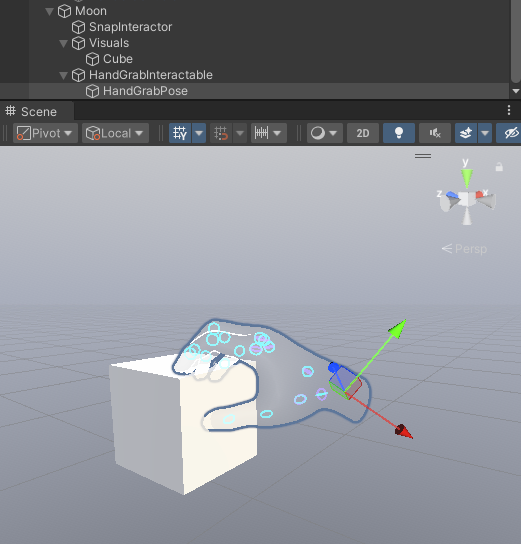
Task: Click the HandGrabPose cube icon
Action: (x=92, y=91)
